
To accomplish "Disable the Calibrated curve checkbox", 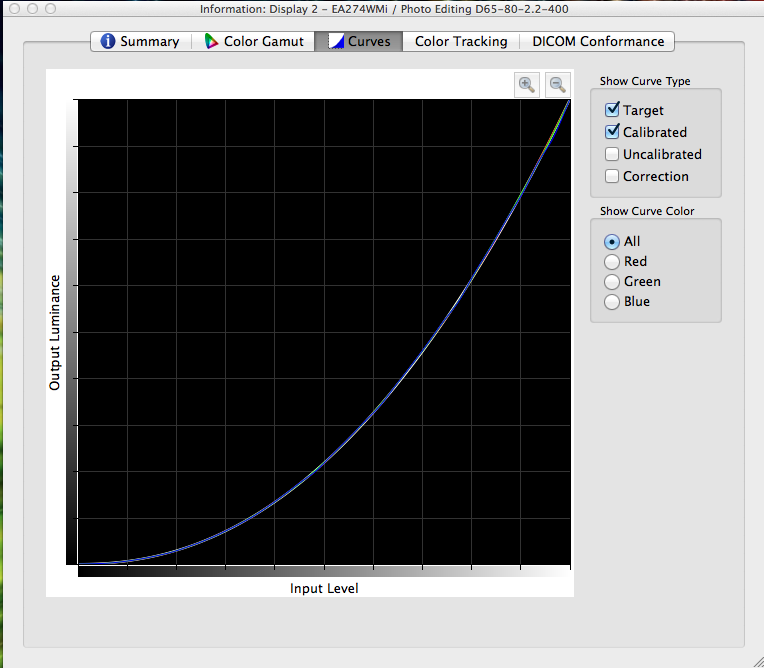I will 612,132.
